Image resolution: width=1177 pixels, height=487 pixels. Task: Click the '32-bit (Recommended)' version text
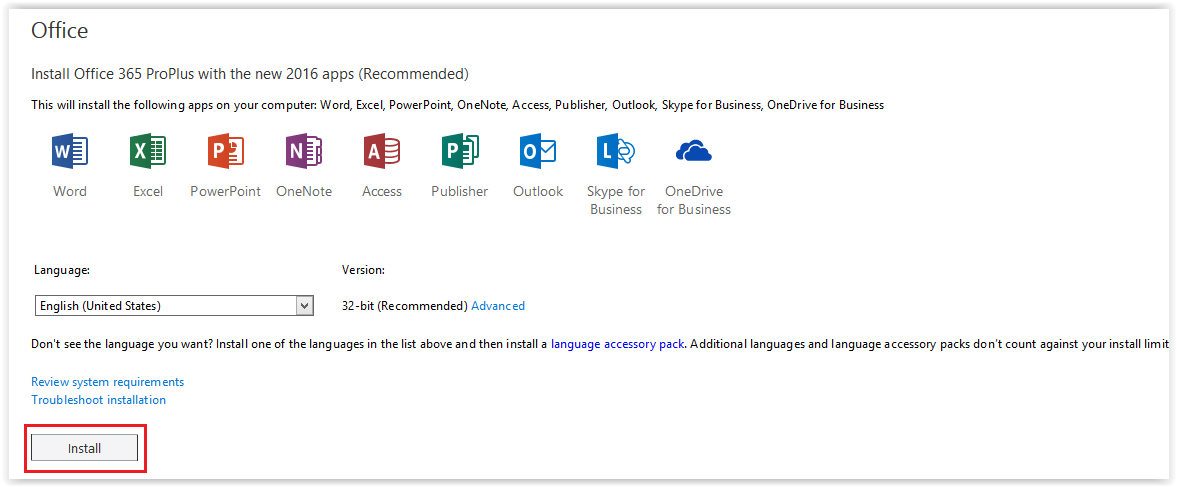[x=405, y=306]
